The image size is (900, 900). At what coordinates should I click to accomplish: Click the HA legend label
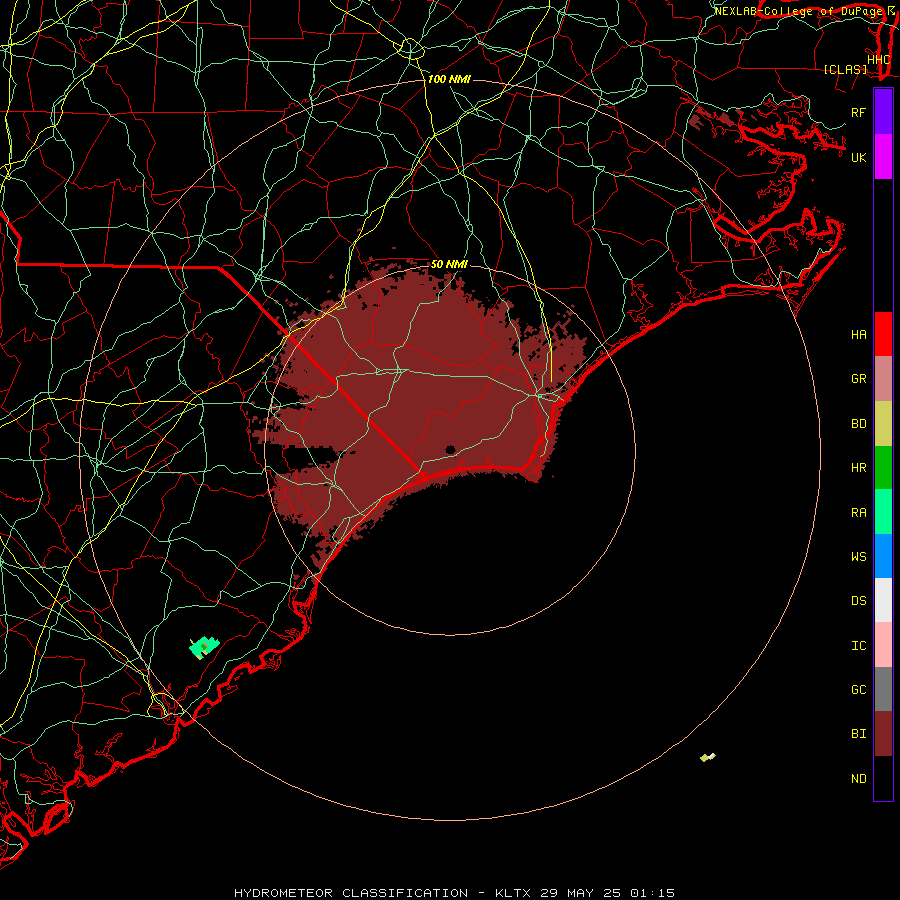coord(859,335)
